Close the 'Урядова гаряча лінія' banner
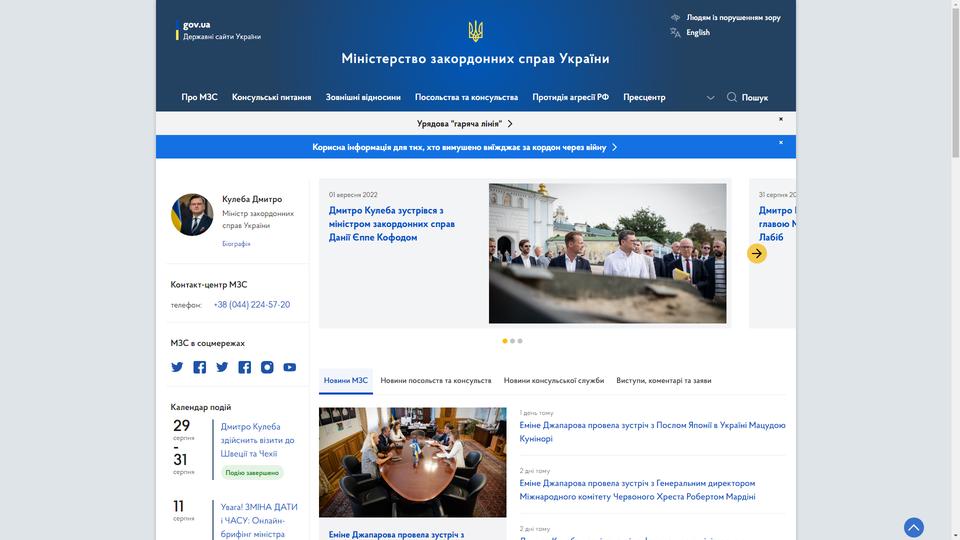 781,119
